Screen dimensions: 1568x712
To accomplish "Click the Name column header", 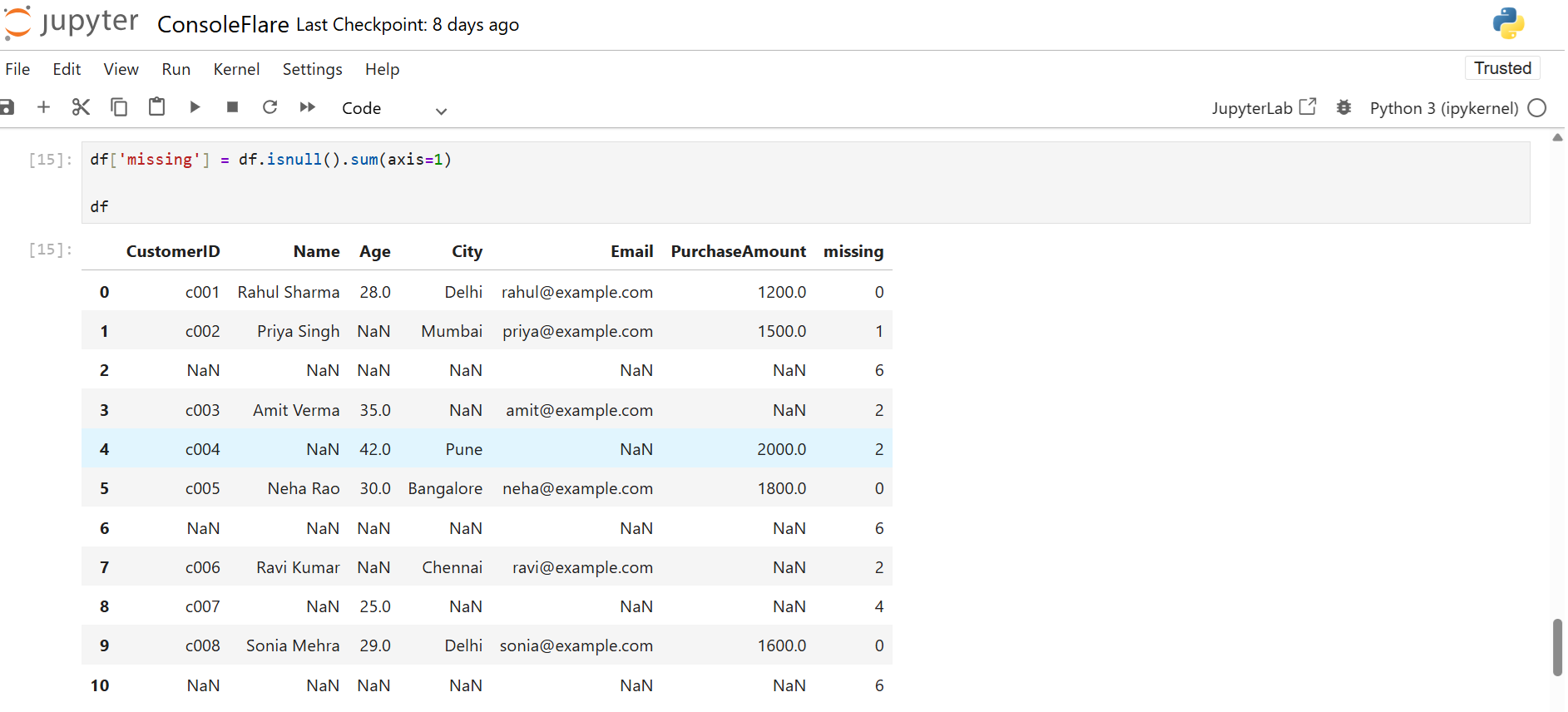I will pos(316,251).
